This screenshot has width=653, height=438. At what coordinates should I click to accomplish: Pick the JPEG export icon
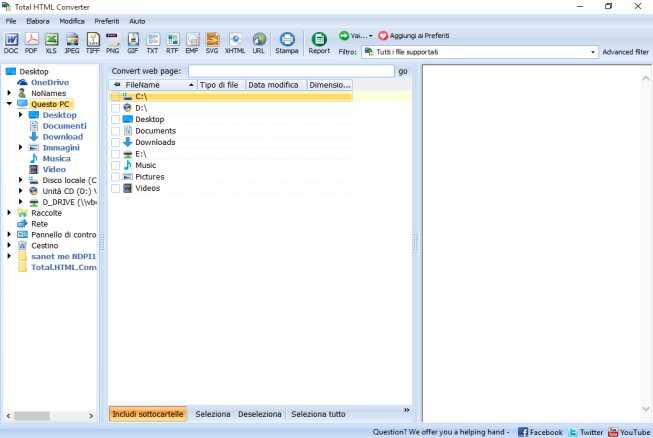[x=72, y=41]
